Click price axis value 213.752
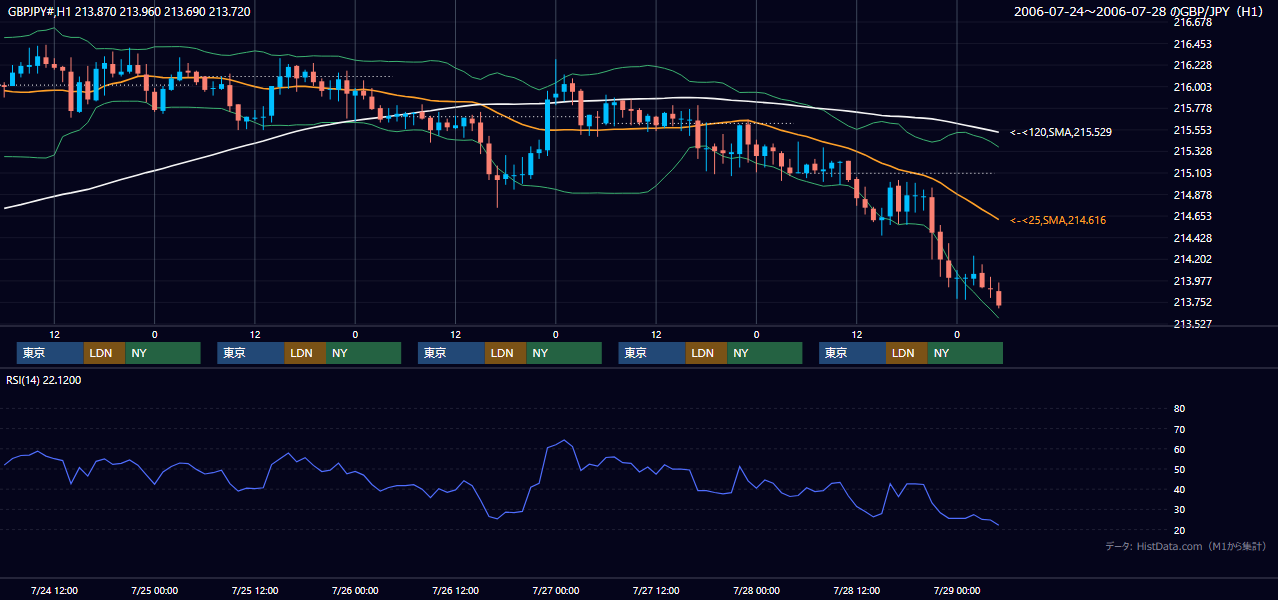 (x=1192, y=303)
